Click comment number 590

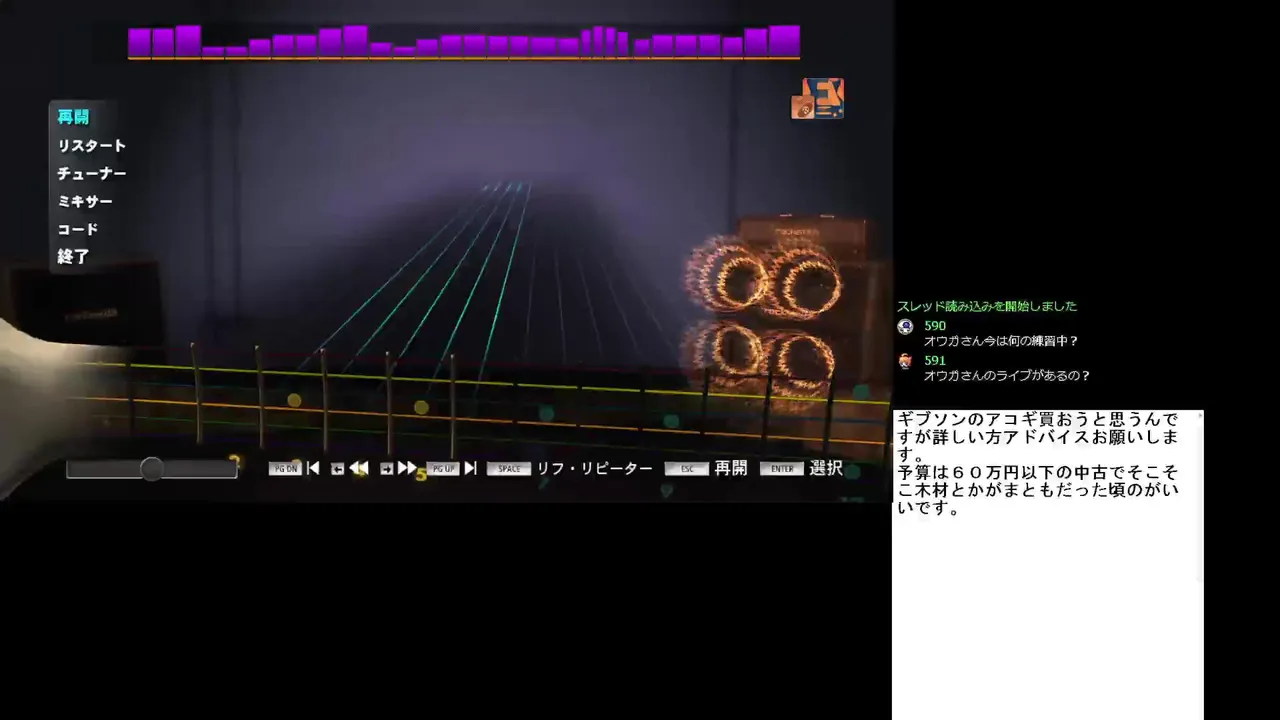tap(935, 326)
